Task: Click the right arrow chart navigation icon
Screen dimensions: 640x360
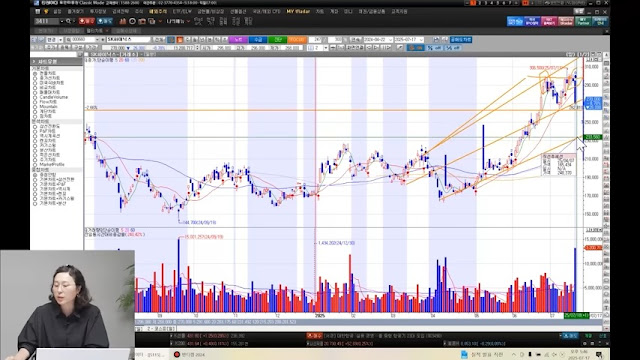Action: pyautogui.click(x=376, y=48)
